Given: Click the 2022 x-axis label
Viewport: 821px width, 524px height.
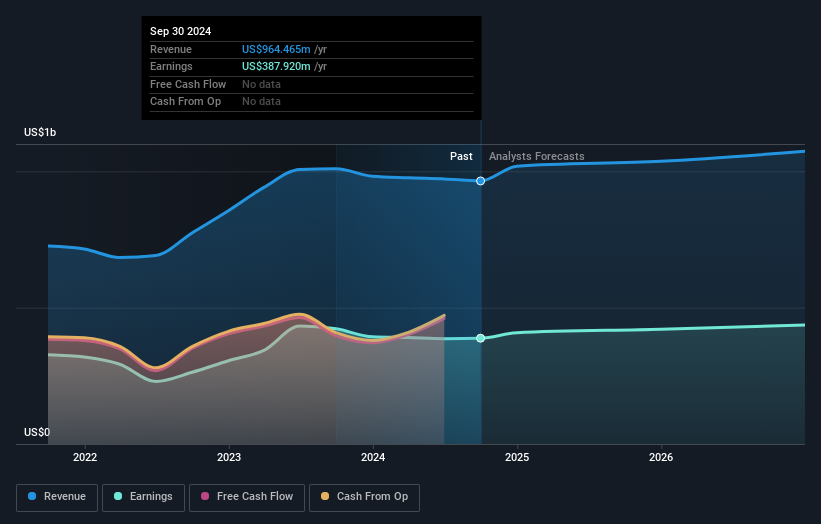Looking at the screenshot, I should point(85,457).
